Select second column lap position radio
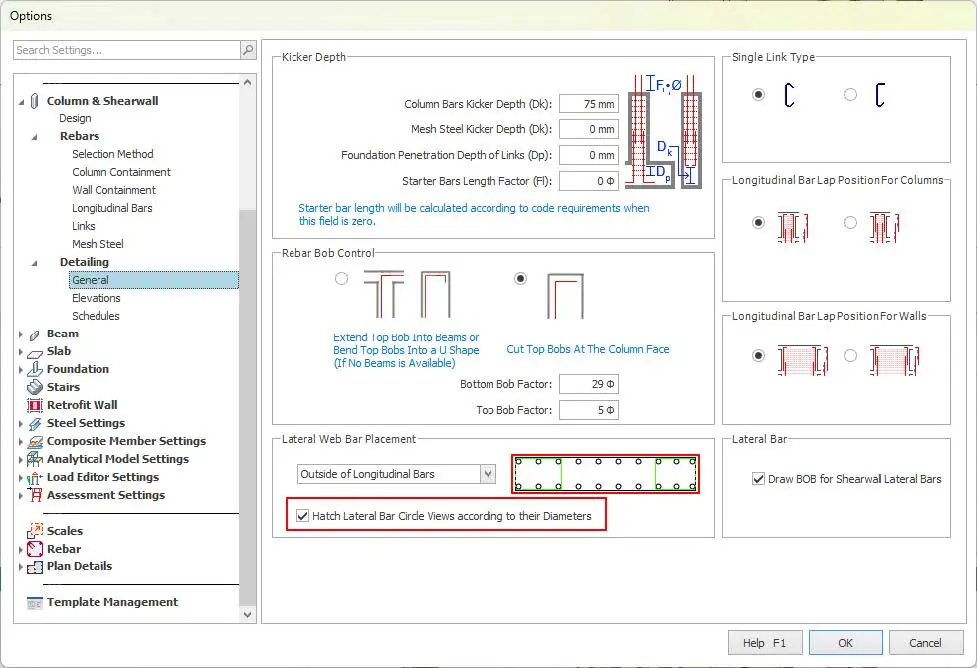 850,222
